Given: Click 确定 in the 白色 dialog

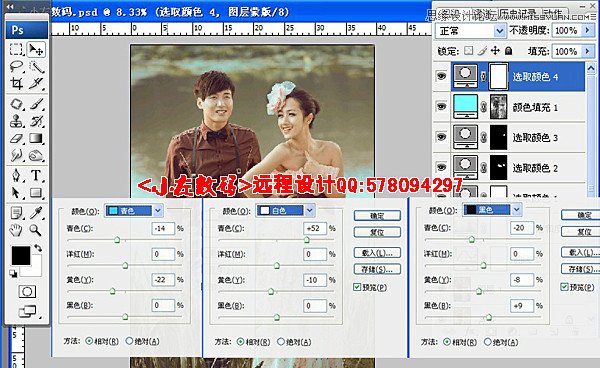Looking at the screenshot, I should [377, 216].
